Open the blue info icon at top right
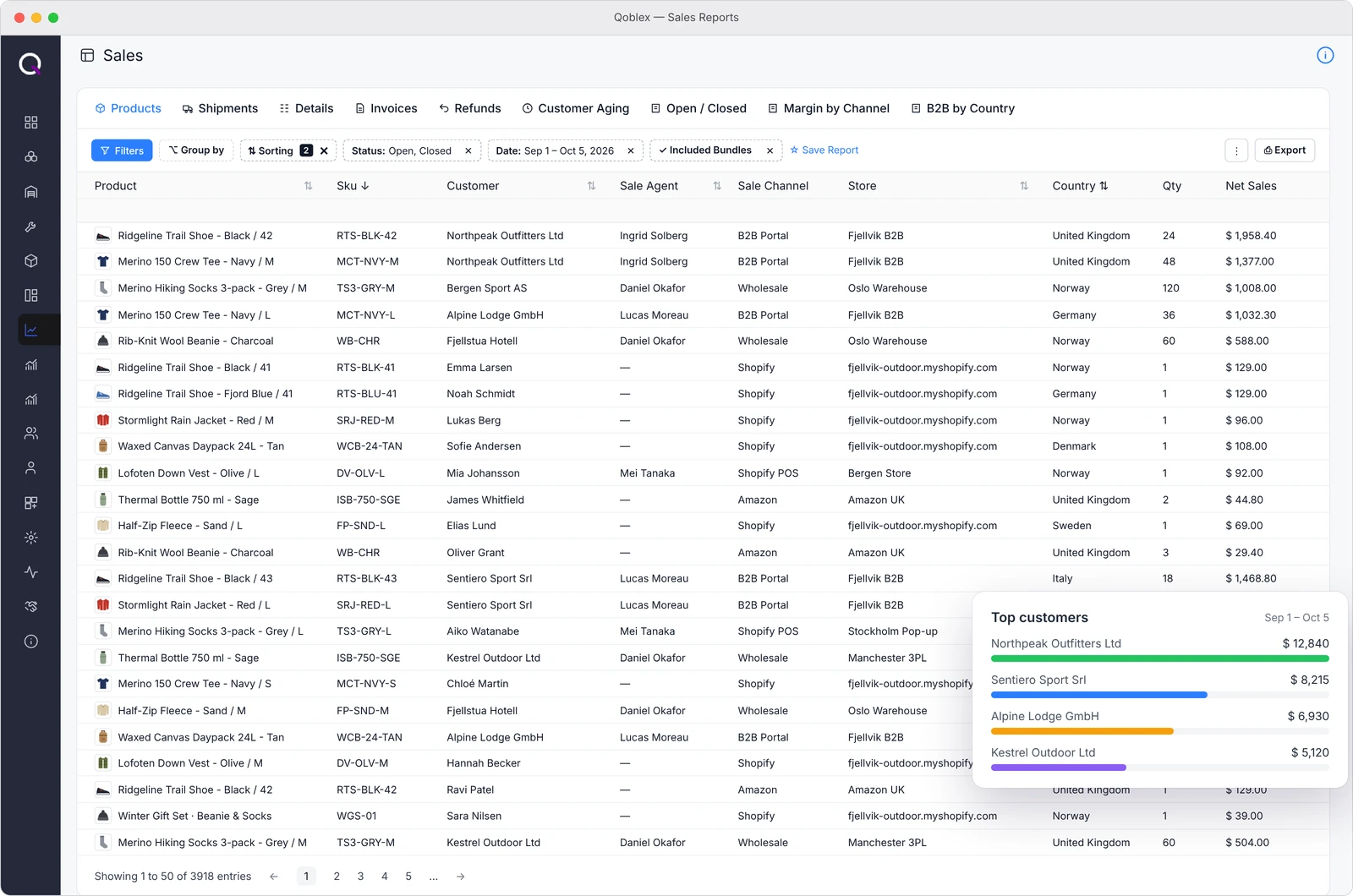 (x=1325, y=55)
